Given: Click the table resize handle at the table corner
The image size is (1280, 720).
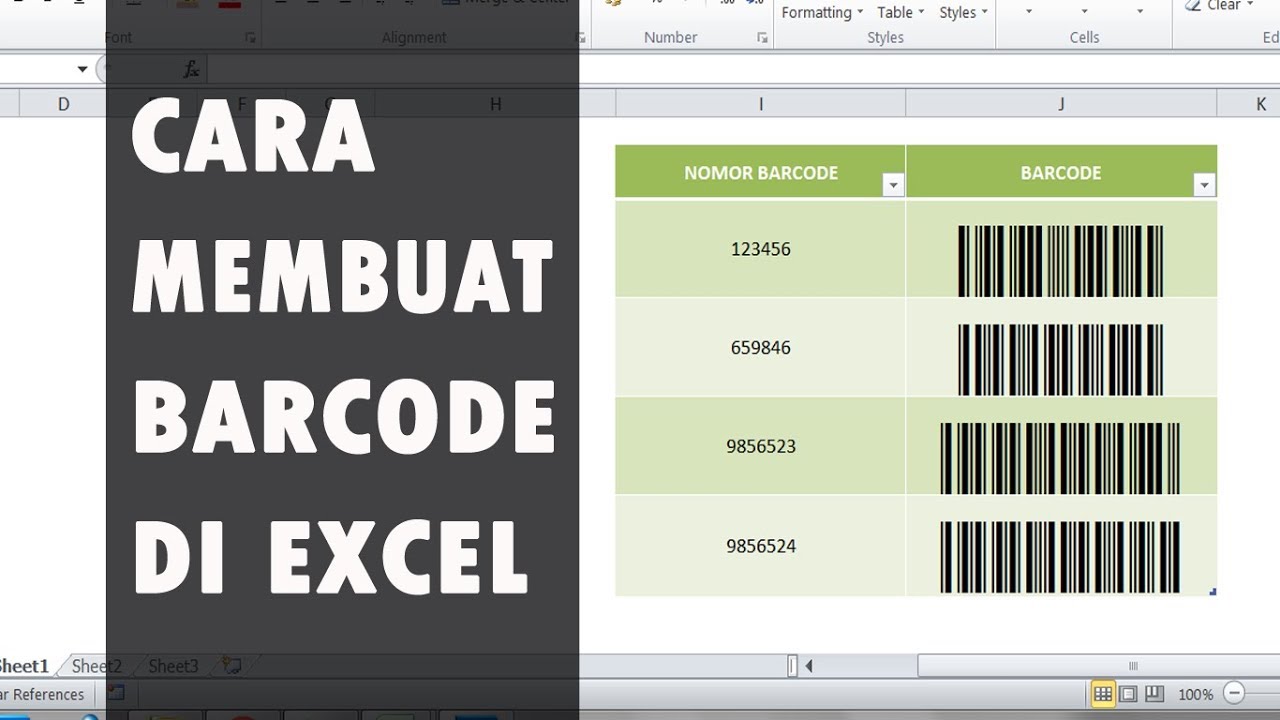Looking at the screenshot, I should (x=1213, y=592).
